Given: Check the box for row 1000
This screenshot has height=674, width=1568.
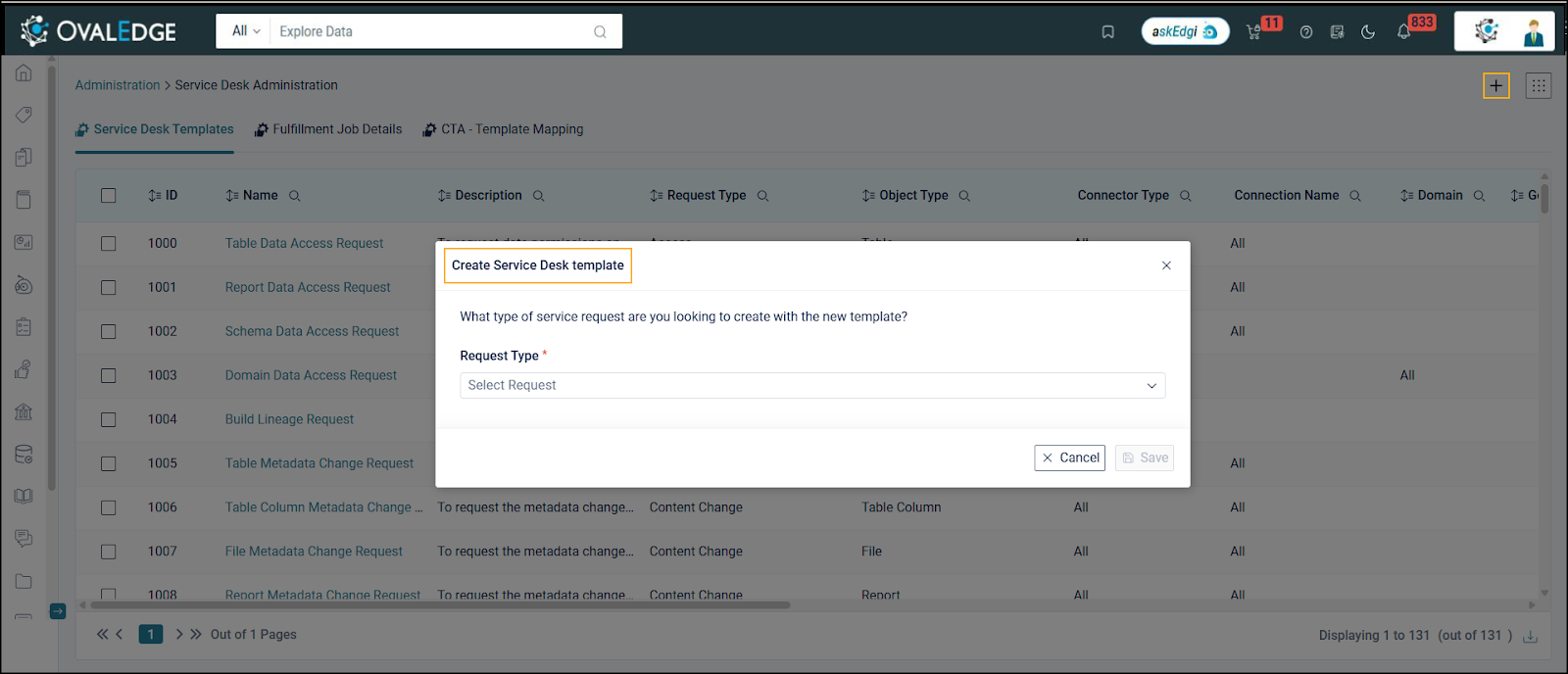Looking at the screenshot, I should (x=109, y=244).
